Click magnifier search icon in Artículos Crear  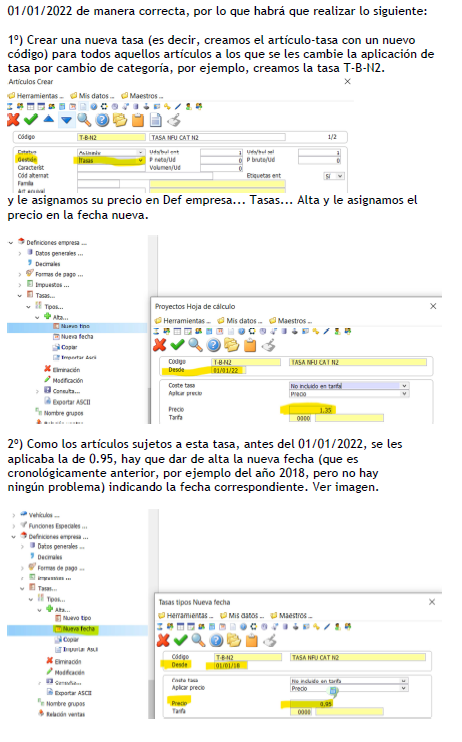[84, 120]
